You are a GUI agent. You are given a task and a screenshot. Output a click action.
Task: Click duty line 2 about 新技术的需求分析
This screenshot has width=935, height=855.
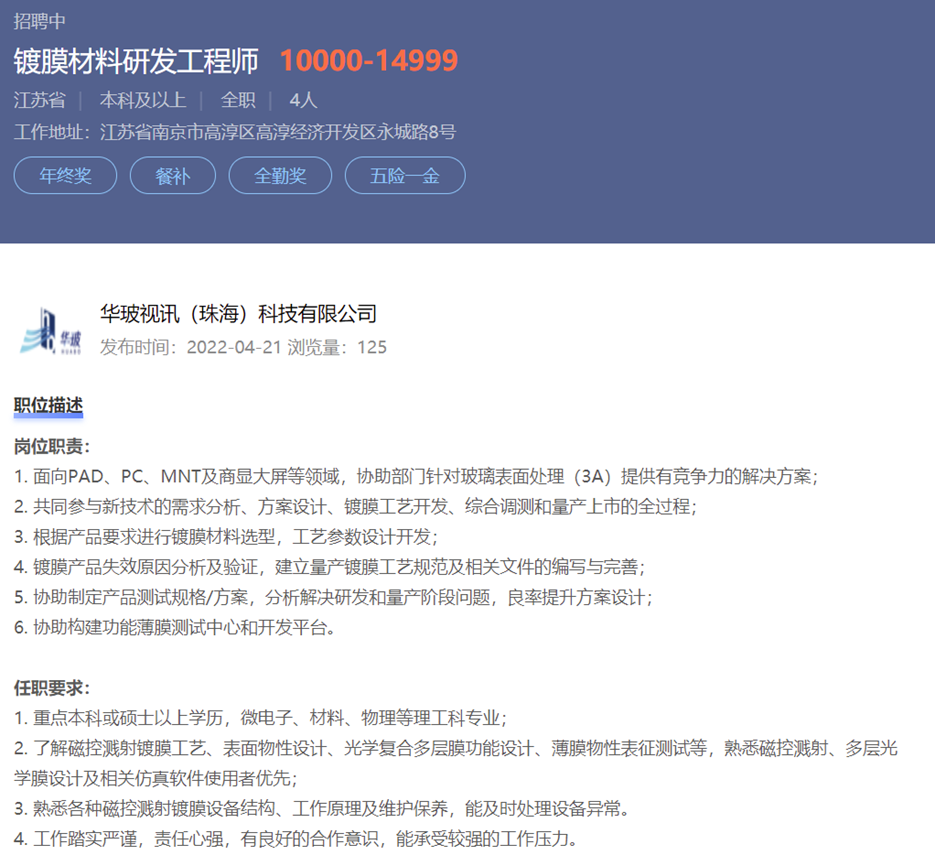[355, 507]
